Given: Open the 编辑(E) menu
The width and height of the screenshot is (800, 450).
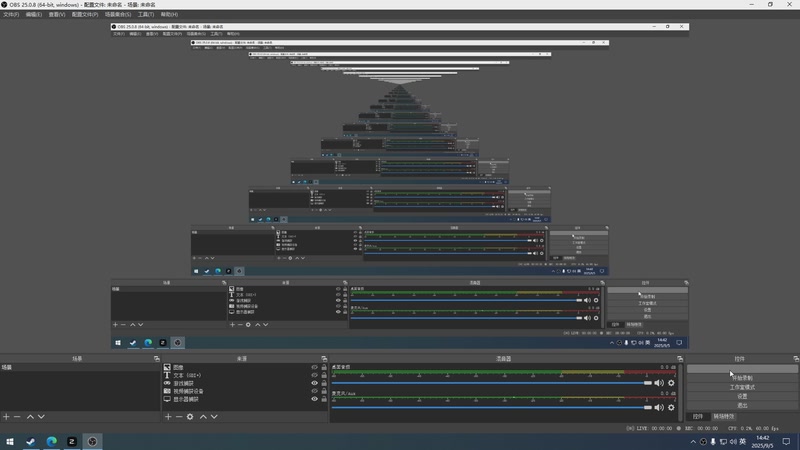Looking at the screenshot, I should click(x=34, y=14).
